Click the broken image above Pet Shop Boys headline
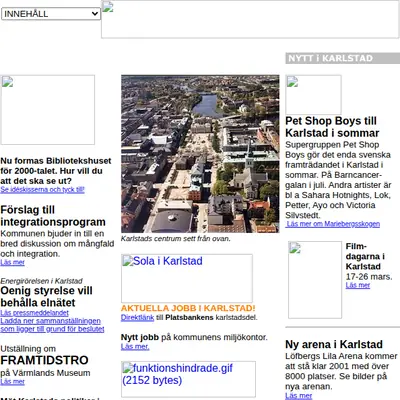 (x=313, y=95)
